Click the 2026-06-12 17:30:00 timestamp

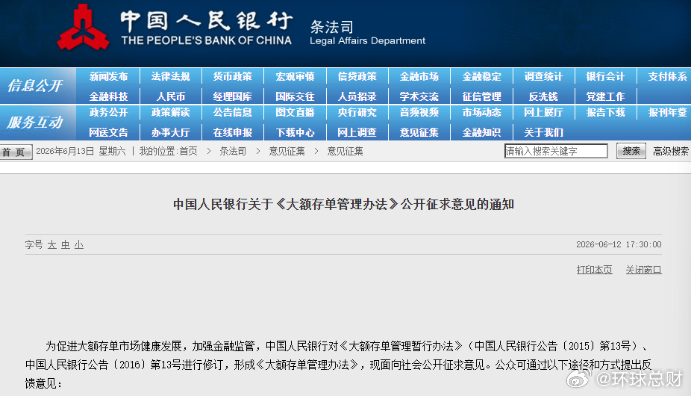click(x=618, y=244)
